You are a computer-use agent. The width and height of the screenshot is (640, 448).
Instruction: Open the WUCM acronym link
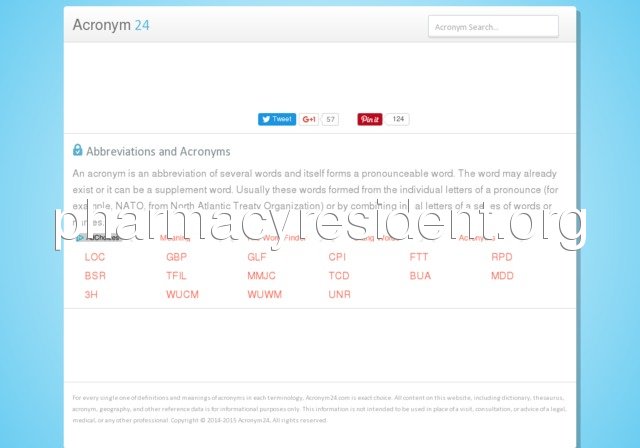182,295
